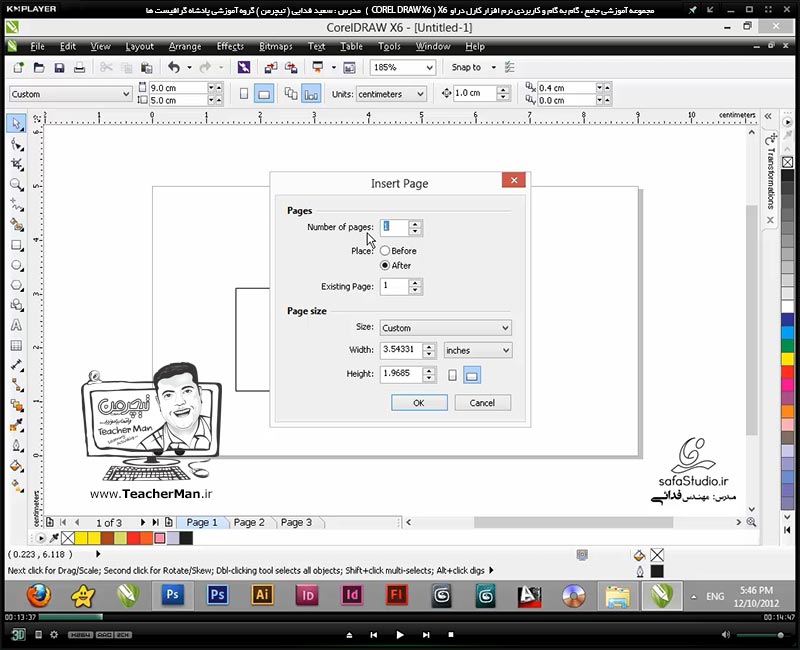Click Play in KMPlayer controls

pos(400,635)
